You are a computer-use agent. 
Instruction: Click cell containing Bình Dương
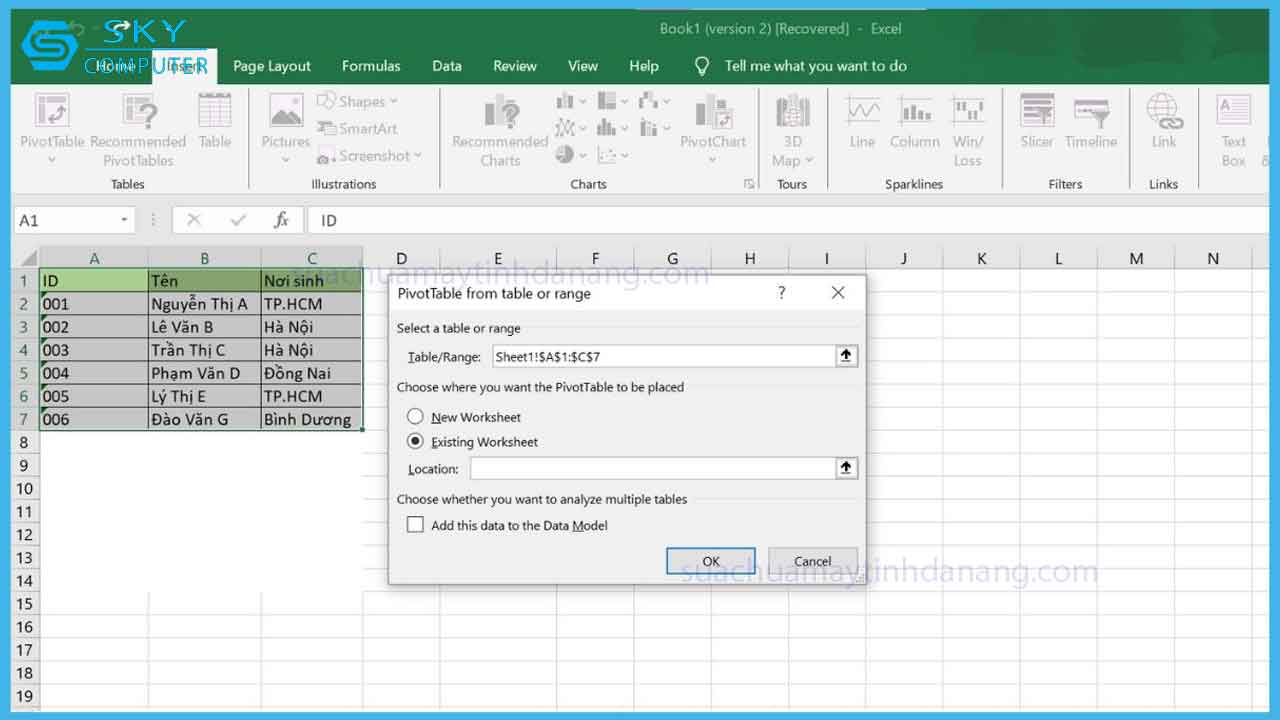pos(312,419)
